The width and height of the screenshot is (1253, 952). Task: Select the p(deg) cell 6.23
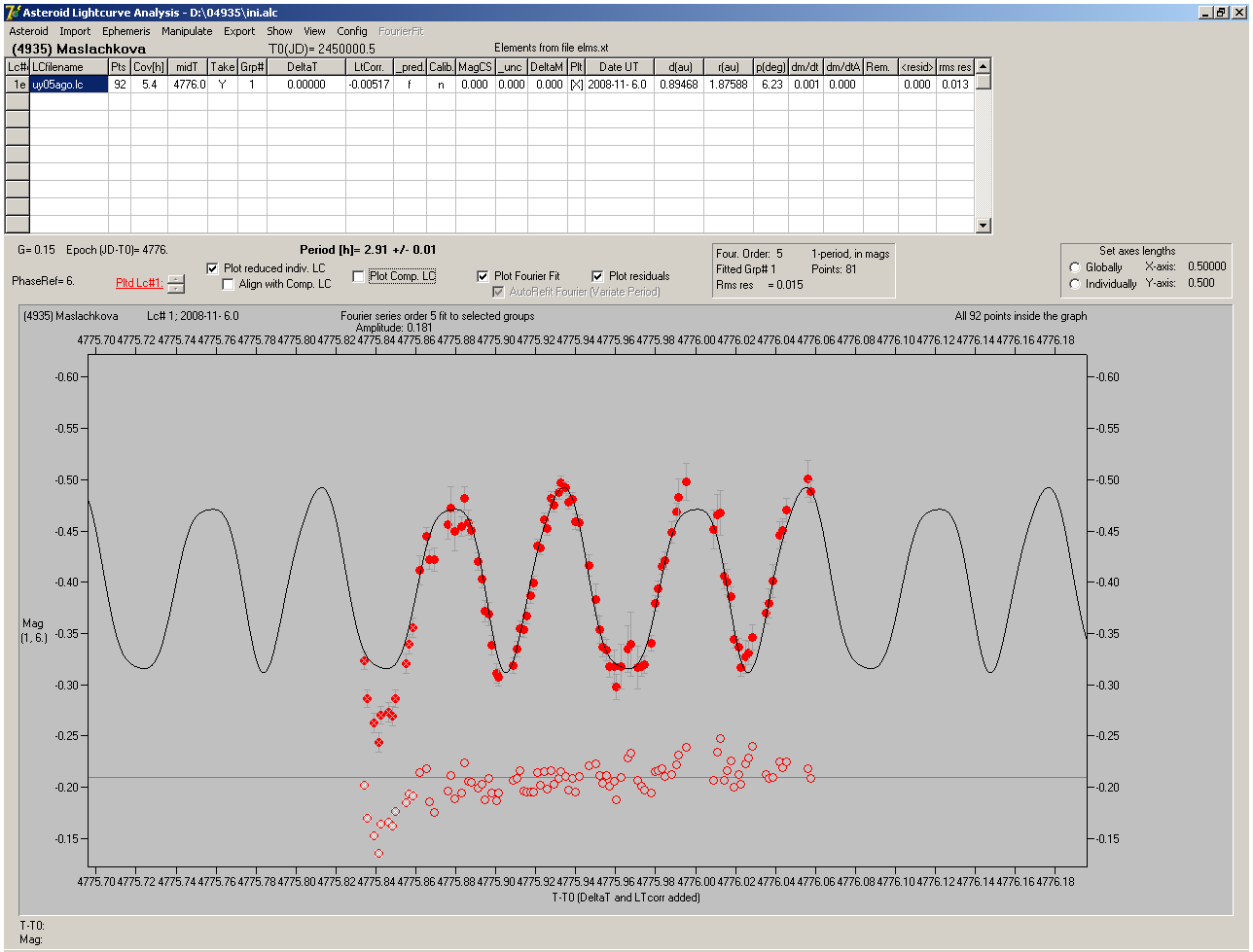pyautogui.click(x=770, y=85)
